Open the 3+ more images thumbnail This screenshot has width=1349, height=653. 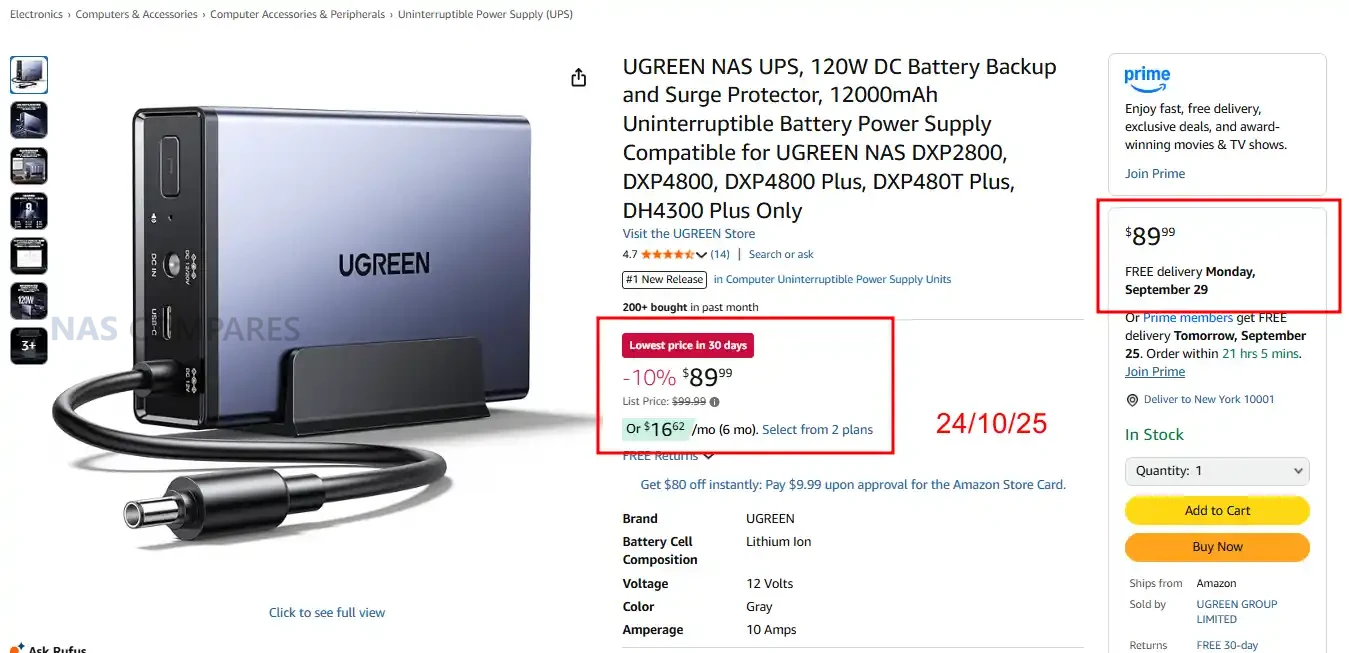click(29, 345)
